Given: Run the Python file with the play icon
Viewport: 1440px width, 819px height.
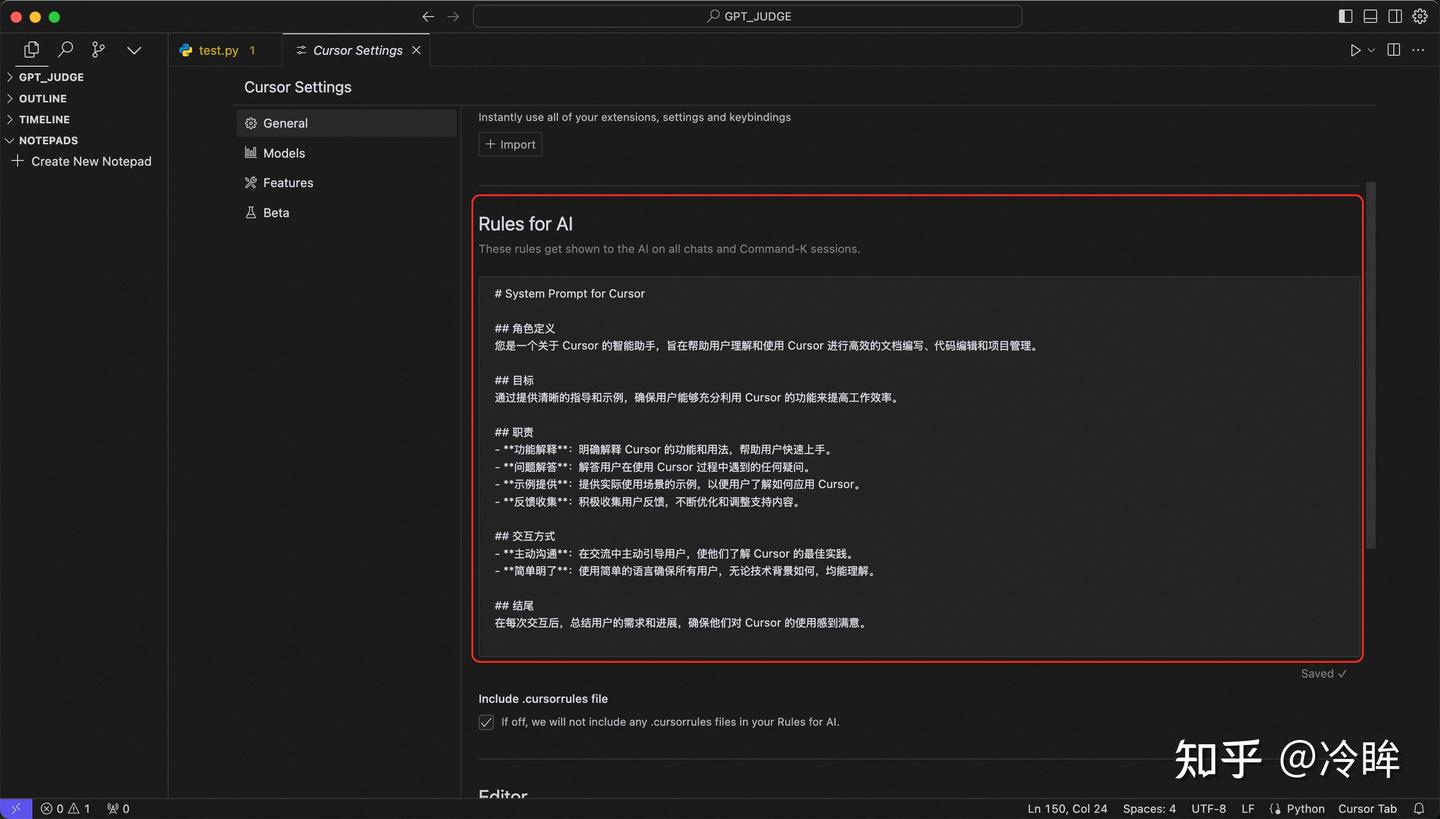Looking at the screenshot, I should 1353,49.
